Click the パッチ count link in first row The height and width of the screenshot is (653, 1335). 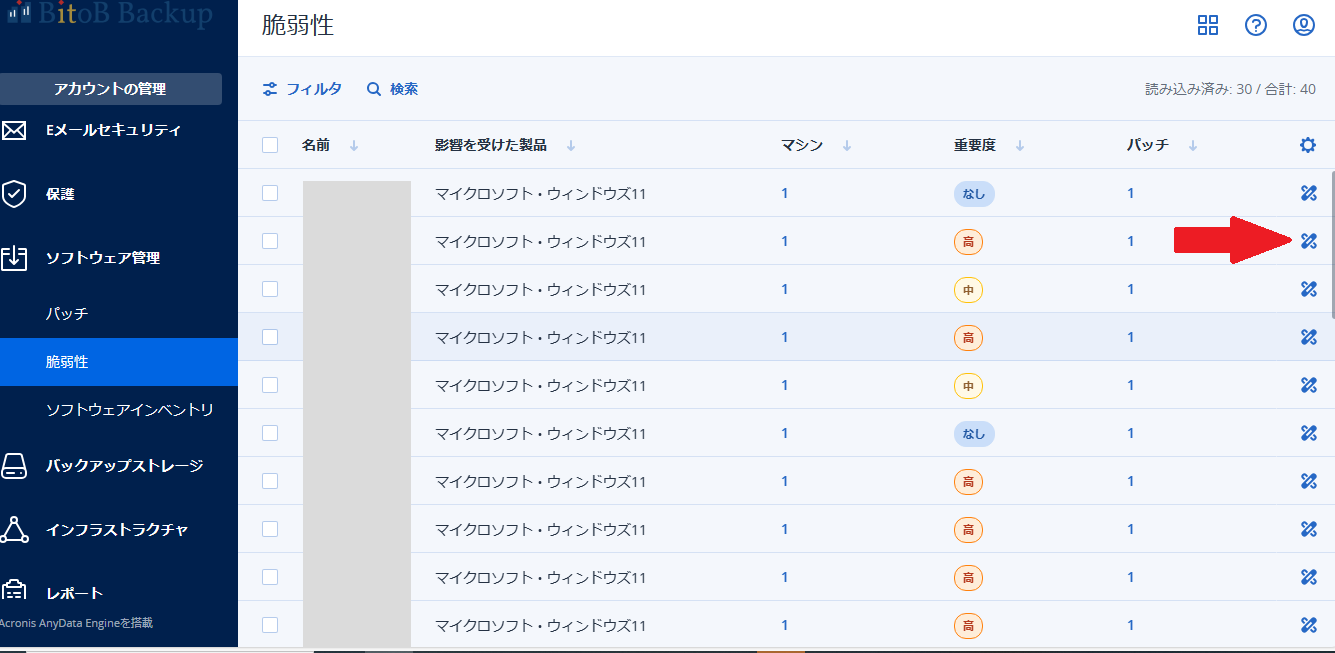(x=1131, y=193)
